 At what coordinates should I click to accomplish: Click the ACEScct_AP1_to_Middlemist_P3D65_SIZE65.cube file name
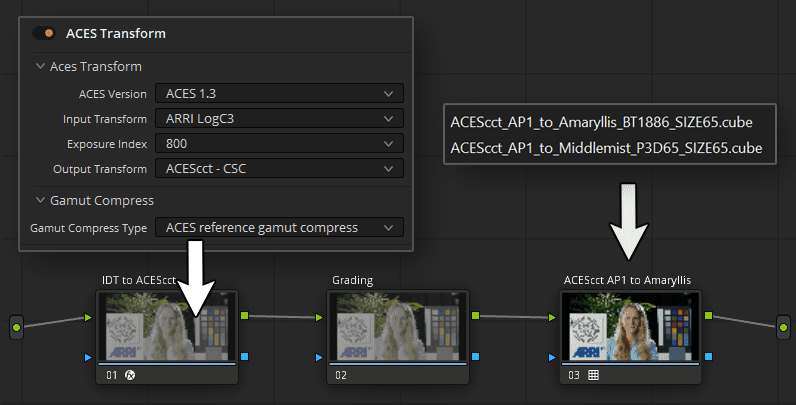(606, 148)
